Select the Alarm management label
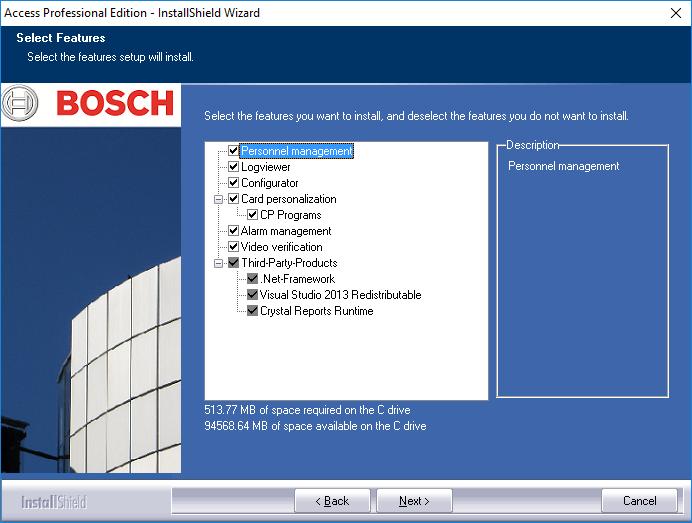692x523 pixels. click(x=286, y=231)
